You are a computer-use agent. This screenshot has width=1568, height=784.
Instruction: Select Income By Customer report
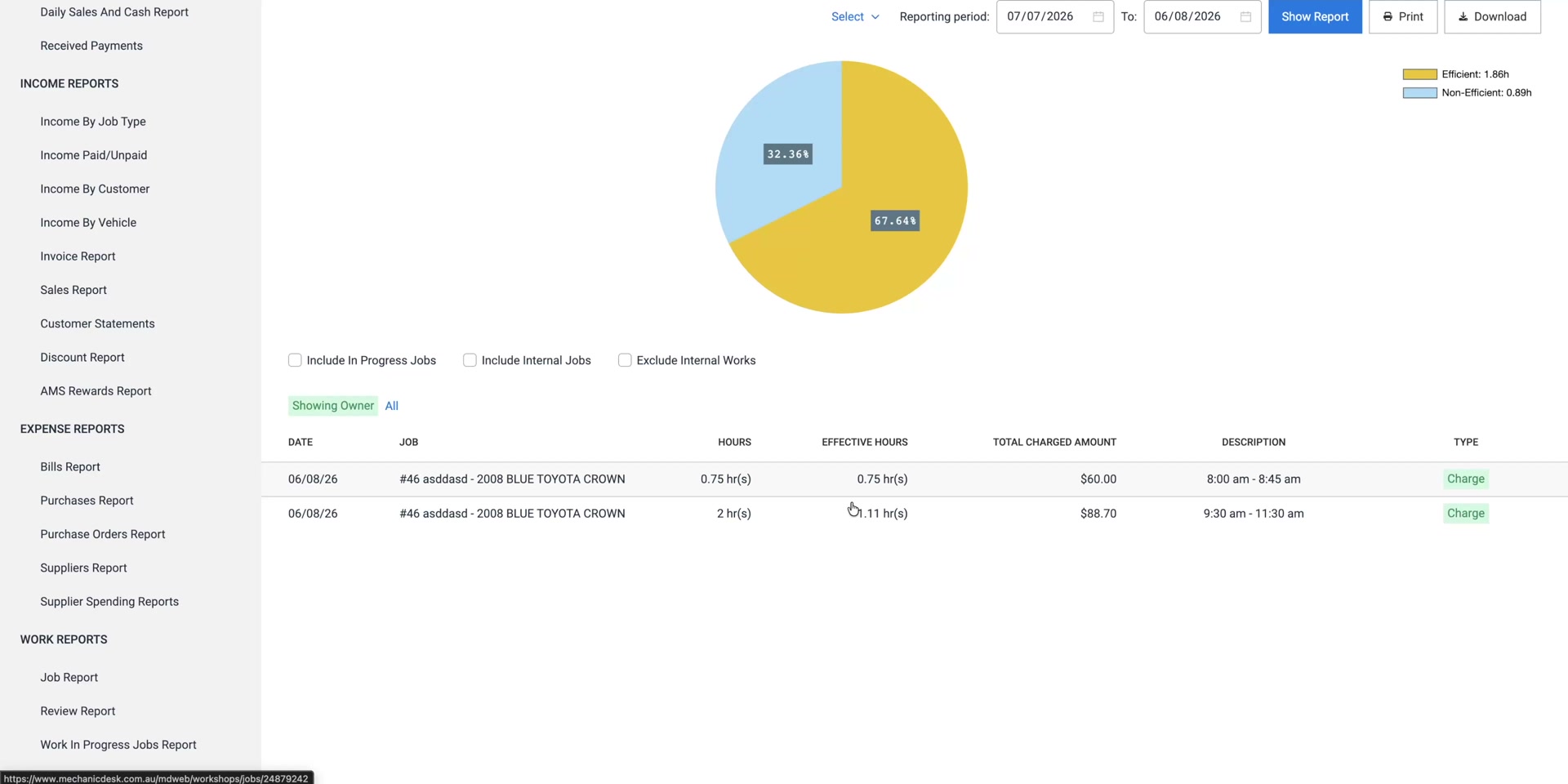tap(95, 189)
